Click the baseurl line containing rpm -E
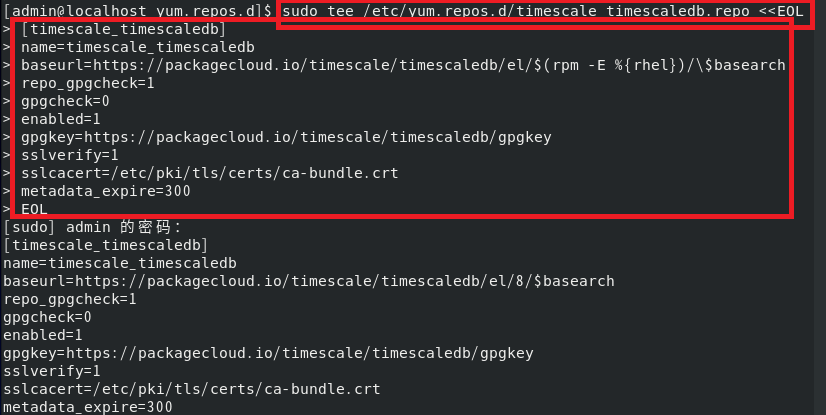826x415 pixels. [x=403, y=65]
